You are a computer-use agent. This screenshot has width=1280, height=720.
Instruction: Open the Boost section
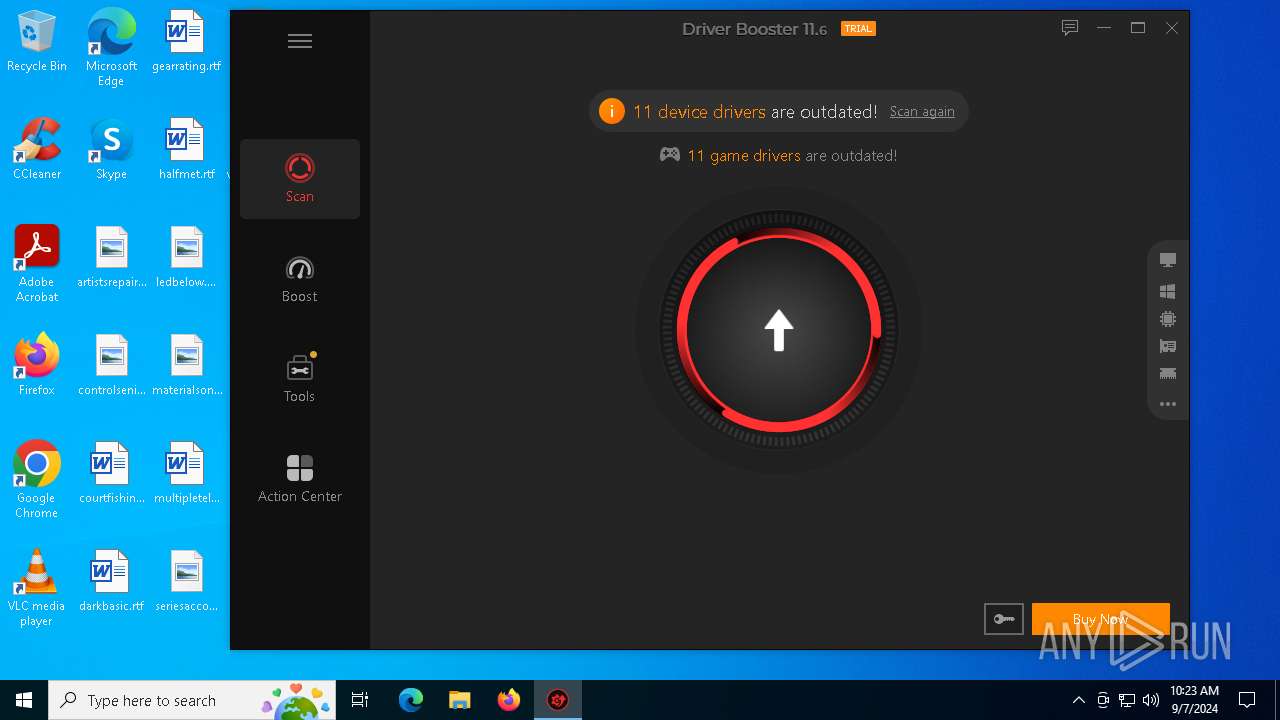pyautogui.click(x=300, y=279)
